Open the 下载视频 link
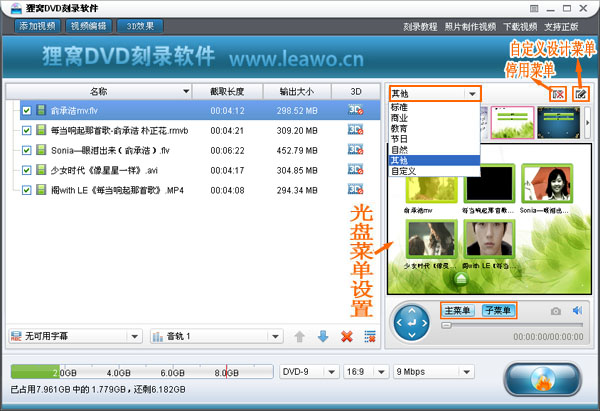The image size is (600, 411). 520,26
